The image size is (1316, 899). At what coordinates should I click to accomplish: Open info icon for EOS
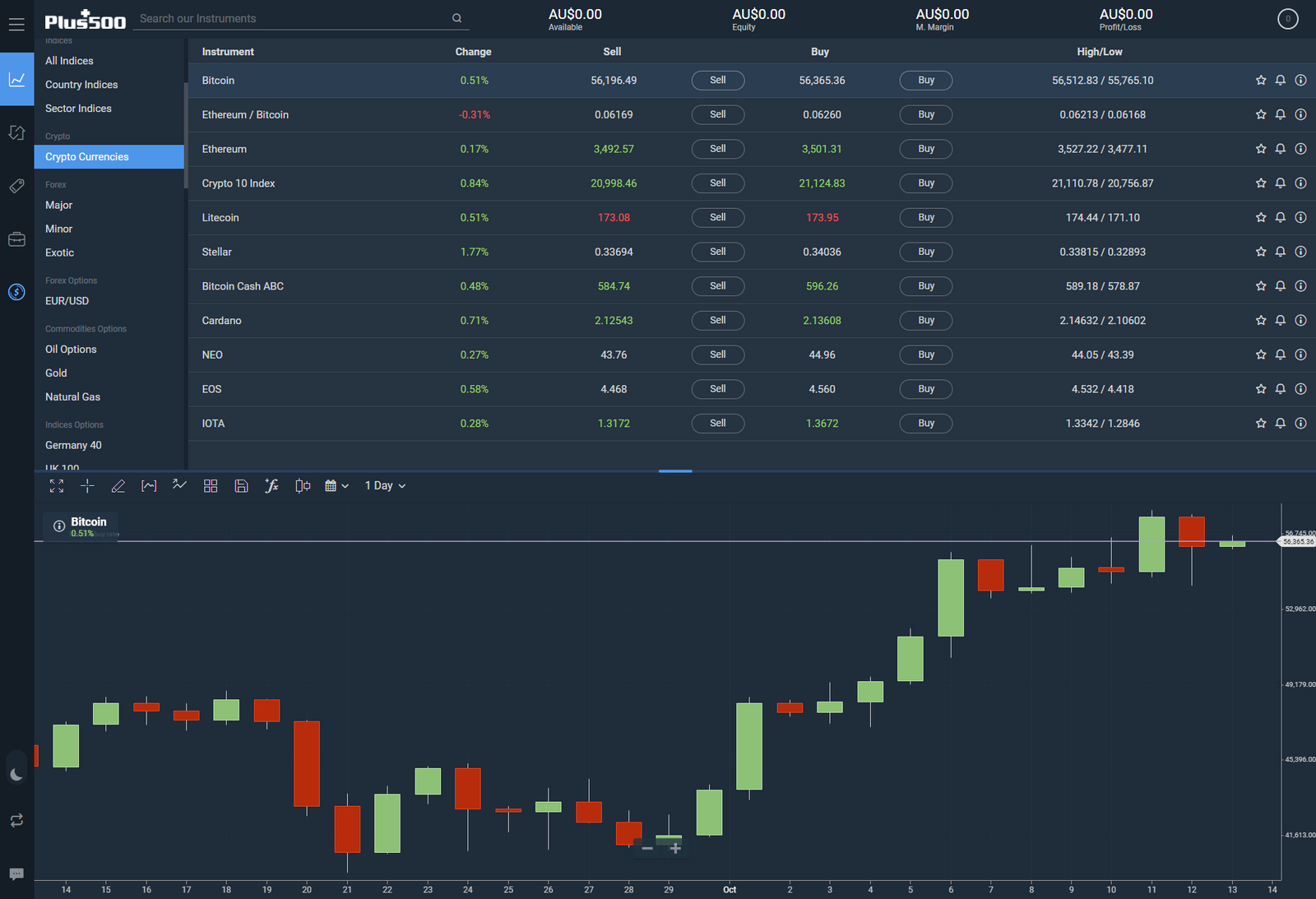pos(1300,389)
